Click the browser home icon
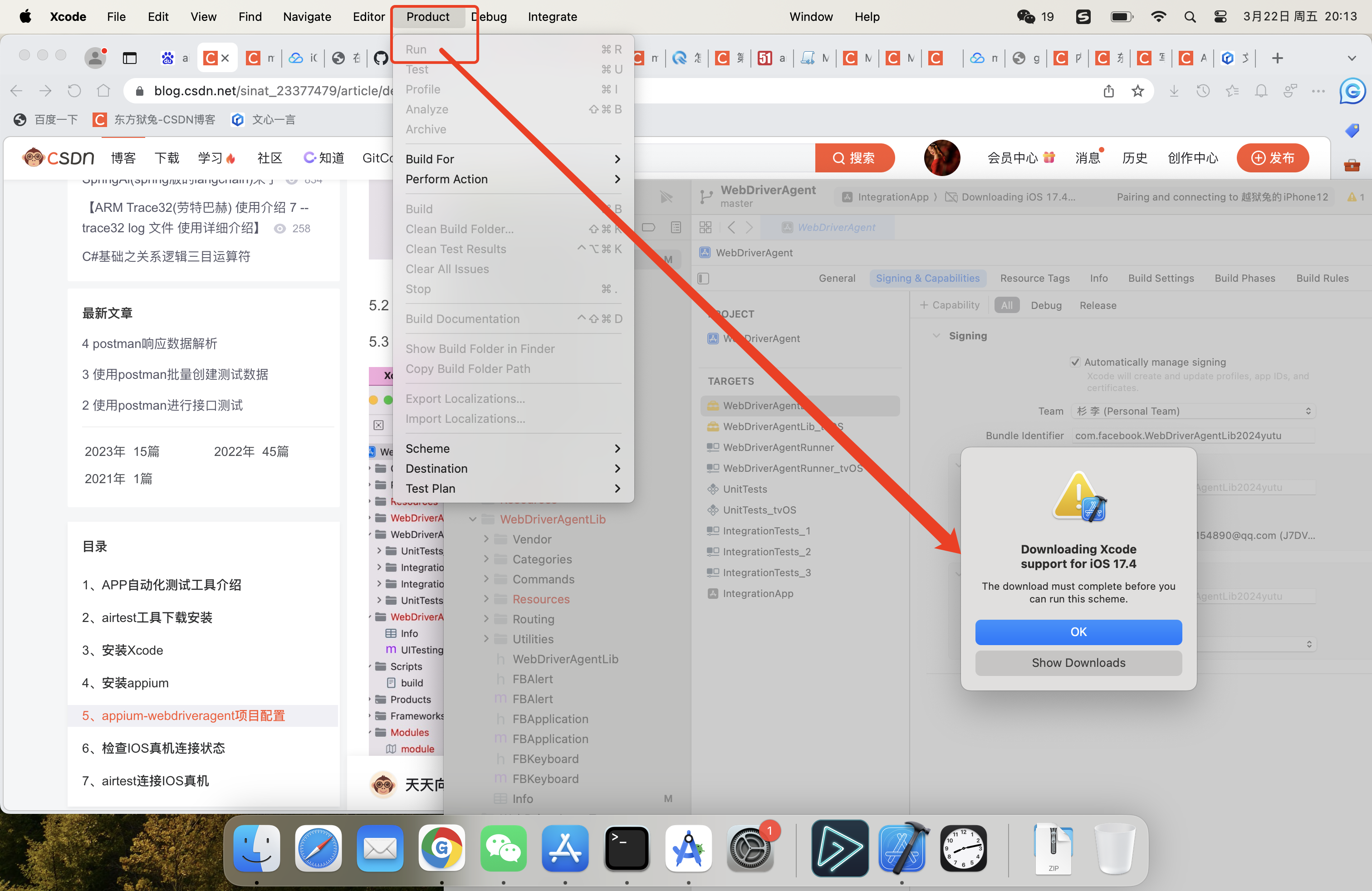Image resolution: width=1372 pixels, height=891 pixels. click(x=103, y=90)
